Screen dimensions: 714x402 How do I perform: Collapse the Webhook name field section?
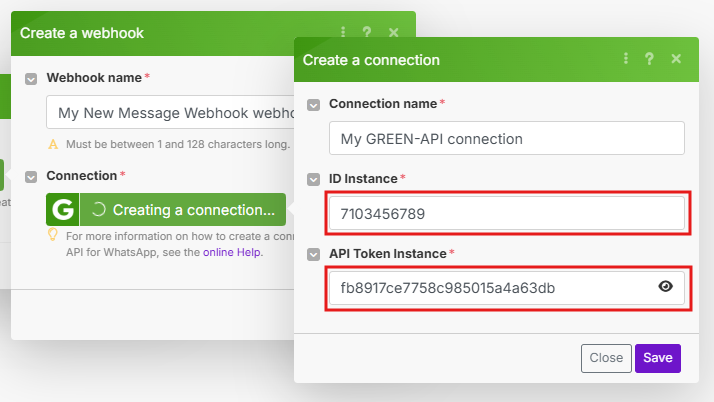[x=32, y=77]
